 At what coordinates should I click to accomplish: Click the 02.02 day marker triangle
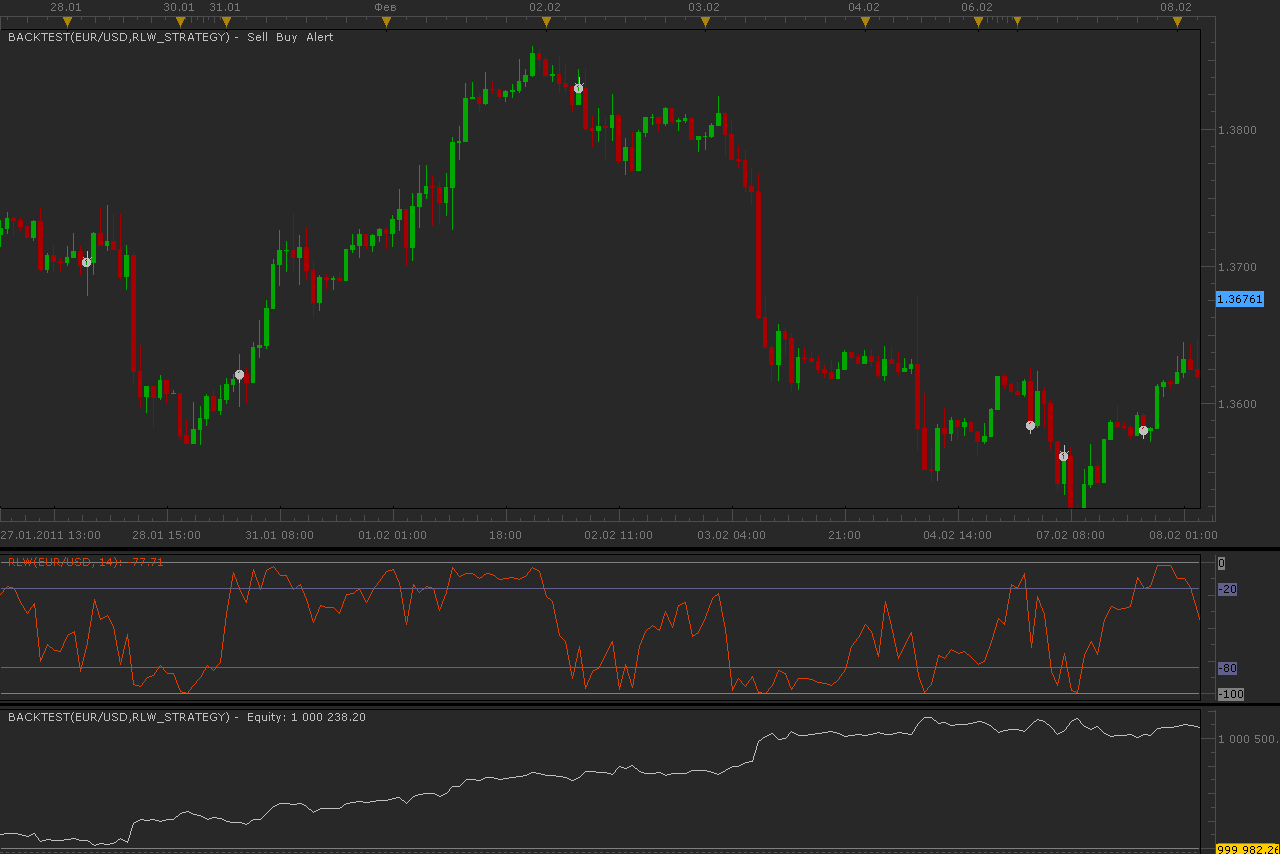point(545,21)
